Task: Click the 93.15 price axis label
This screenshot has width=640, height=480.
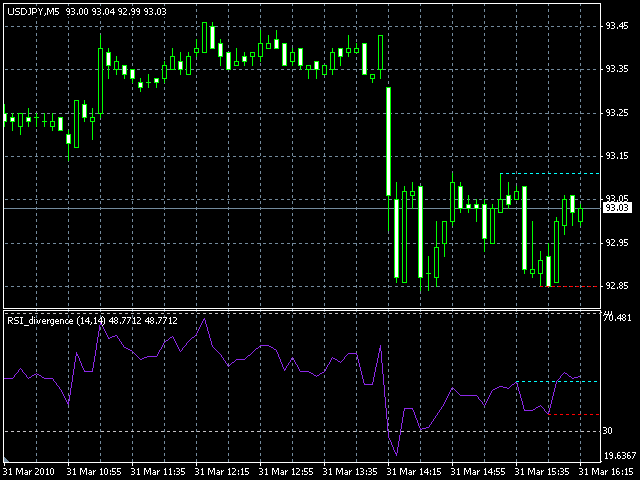Action: coord(617,156)
